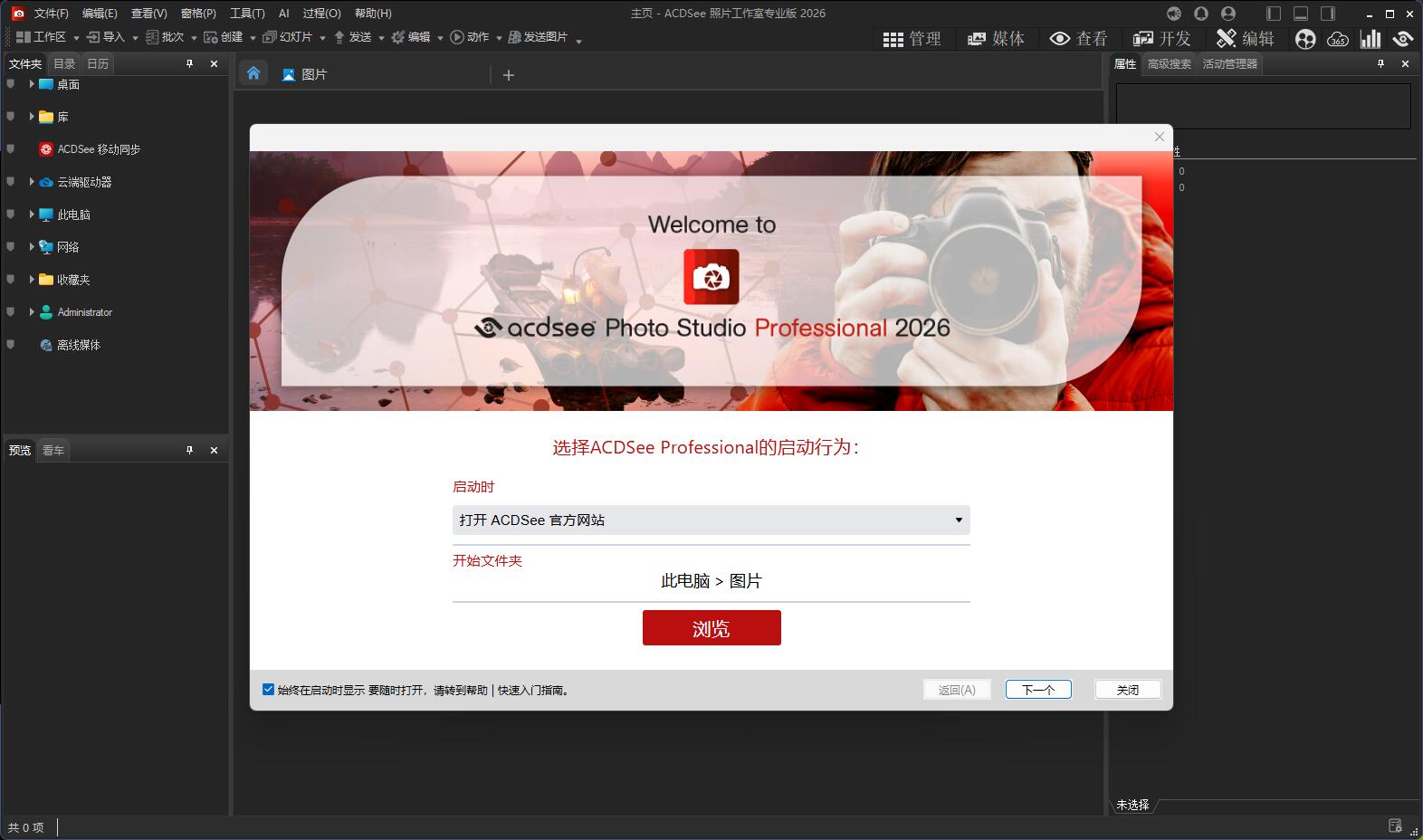Close the welcome dialog with X

click(1159, 137)
